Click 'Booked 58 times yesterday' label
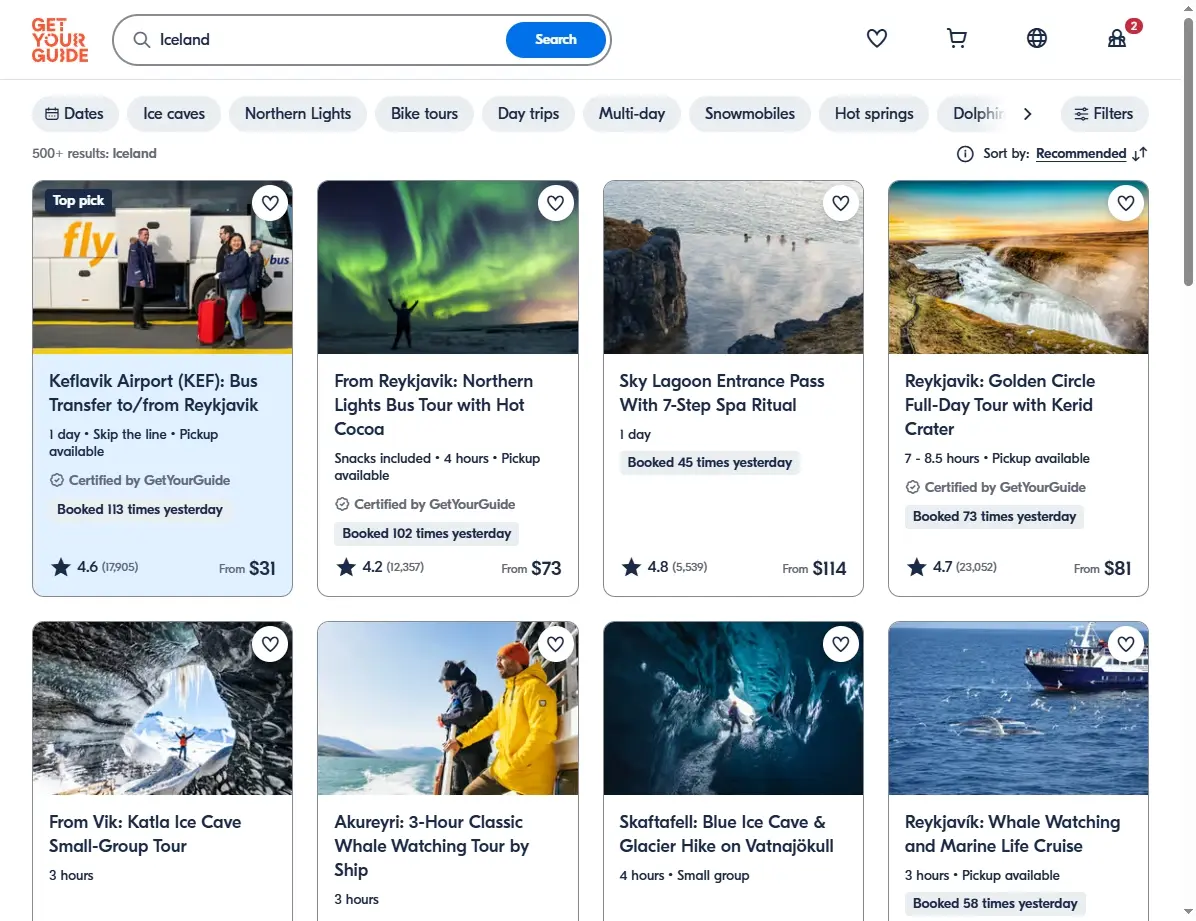Screen dimensions: 1196x921 pyautogui.click(x=995, y=903)
